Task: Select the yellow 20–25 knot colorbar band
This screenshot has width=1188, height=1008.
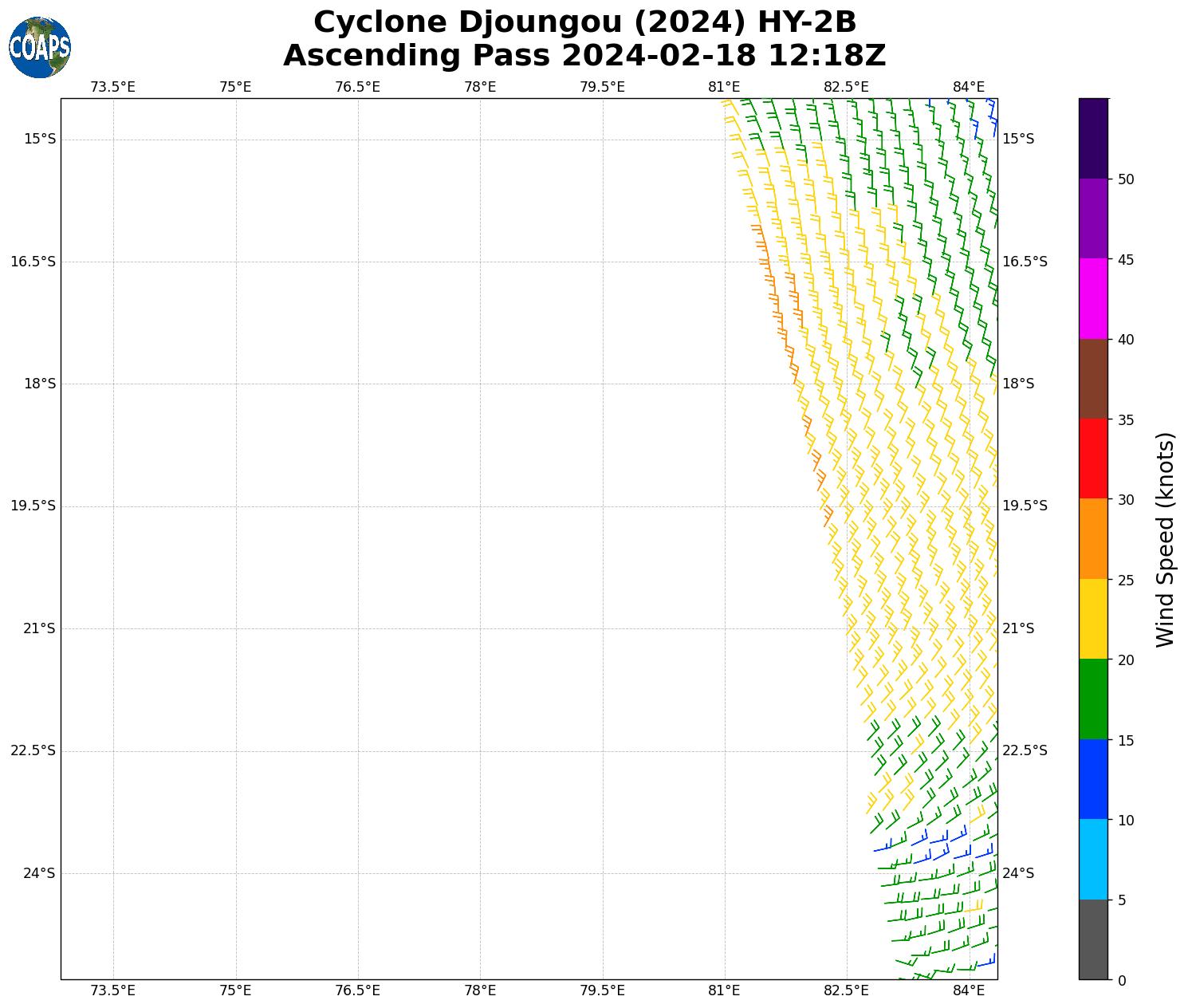Action: point(1092,619)
